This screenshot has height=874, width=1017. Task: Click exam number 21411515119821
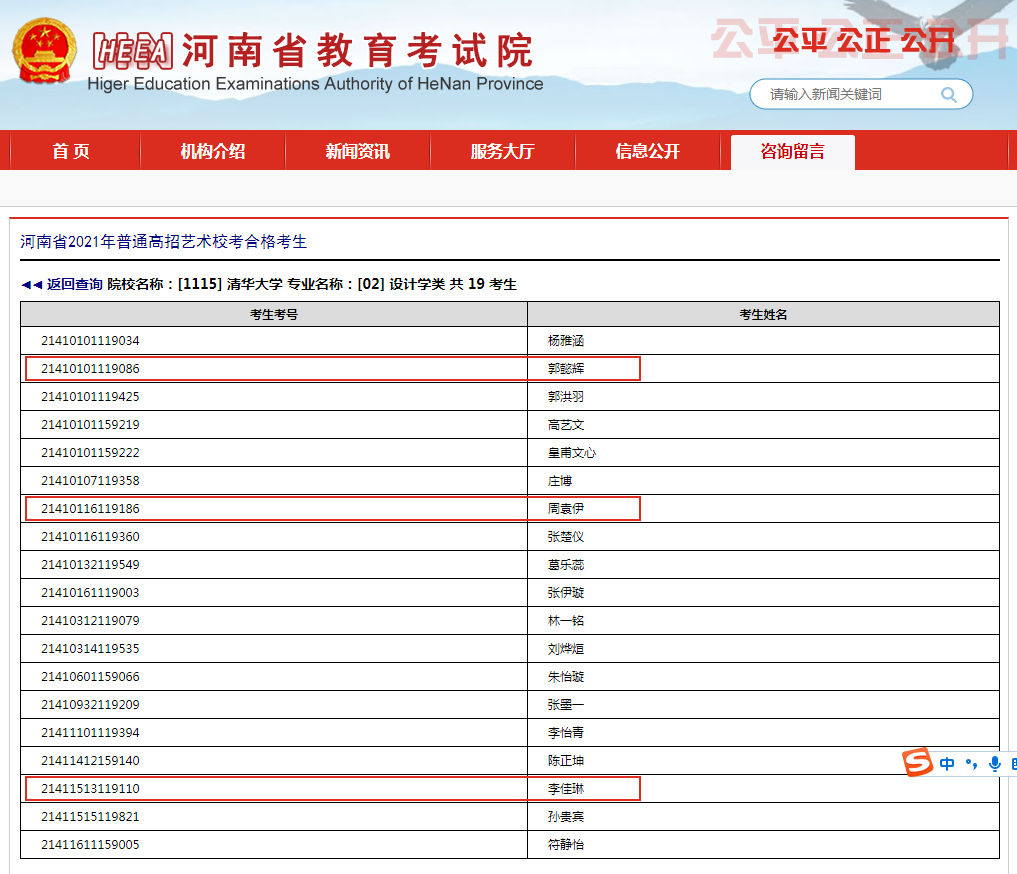click(90, 816)
